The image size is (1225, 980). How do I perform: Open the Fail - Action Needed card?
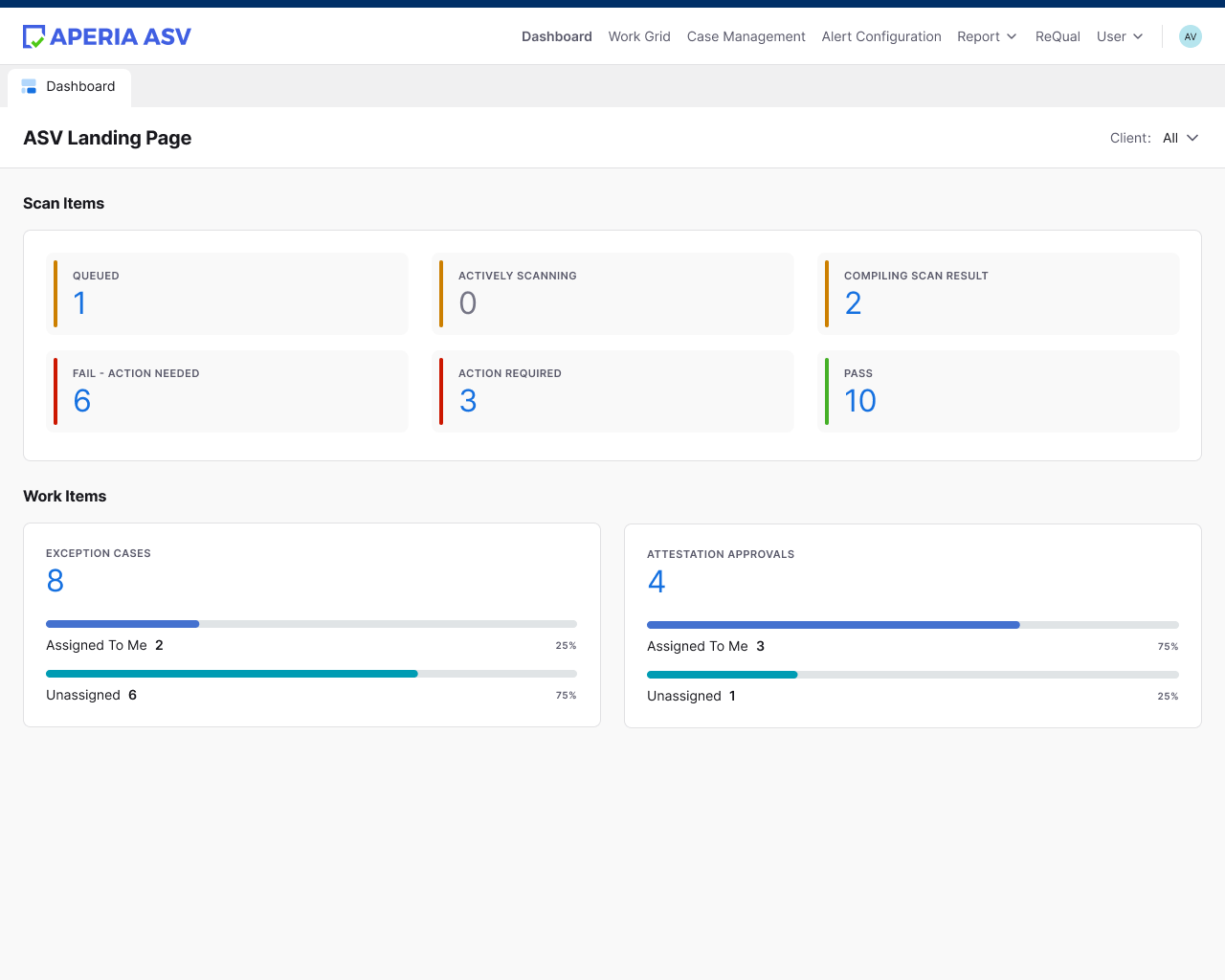pyautogui.click(x=228, y=391)
